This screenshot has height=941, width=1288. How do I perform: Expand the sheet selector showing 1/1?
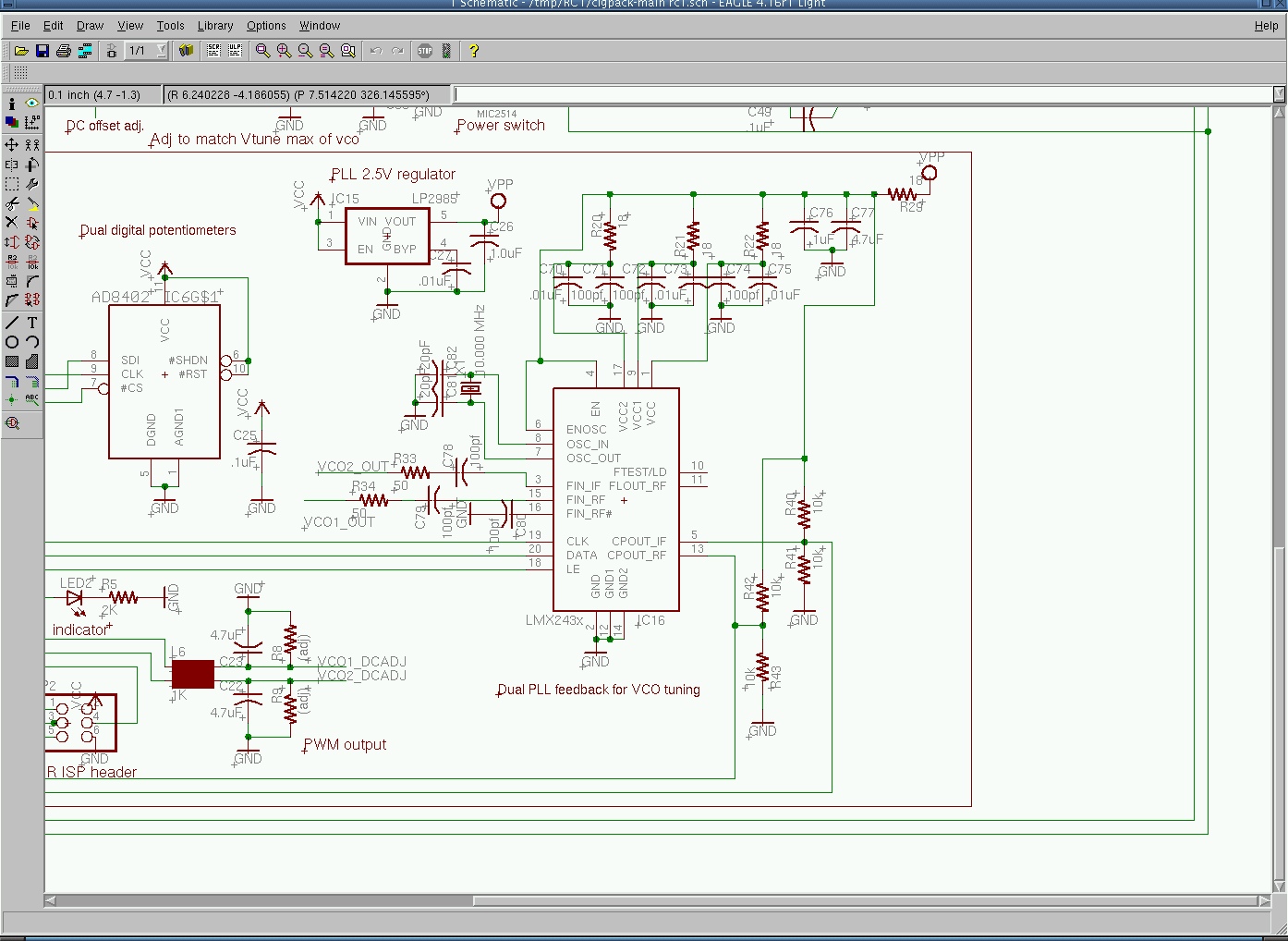coord(162,51)
